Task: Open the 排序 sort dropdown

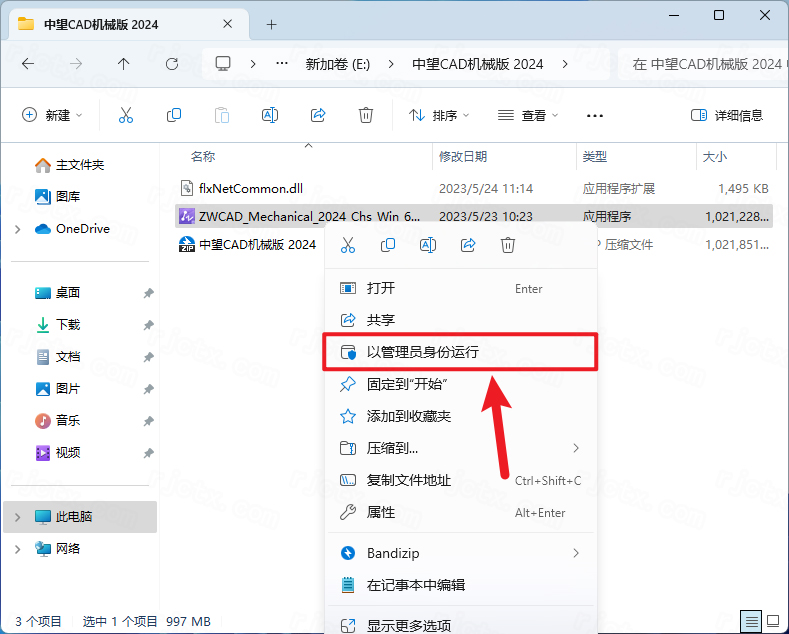Action: tap(439, 115)
